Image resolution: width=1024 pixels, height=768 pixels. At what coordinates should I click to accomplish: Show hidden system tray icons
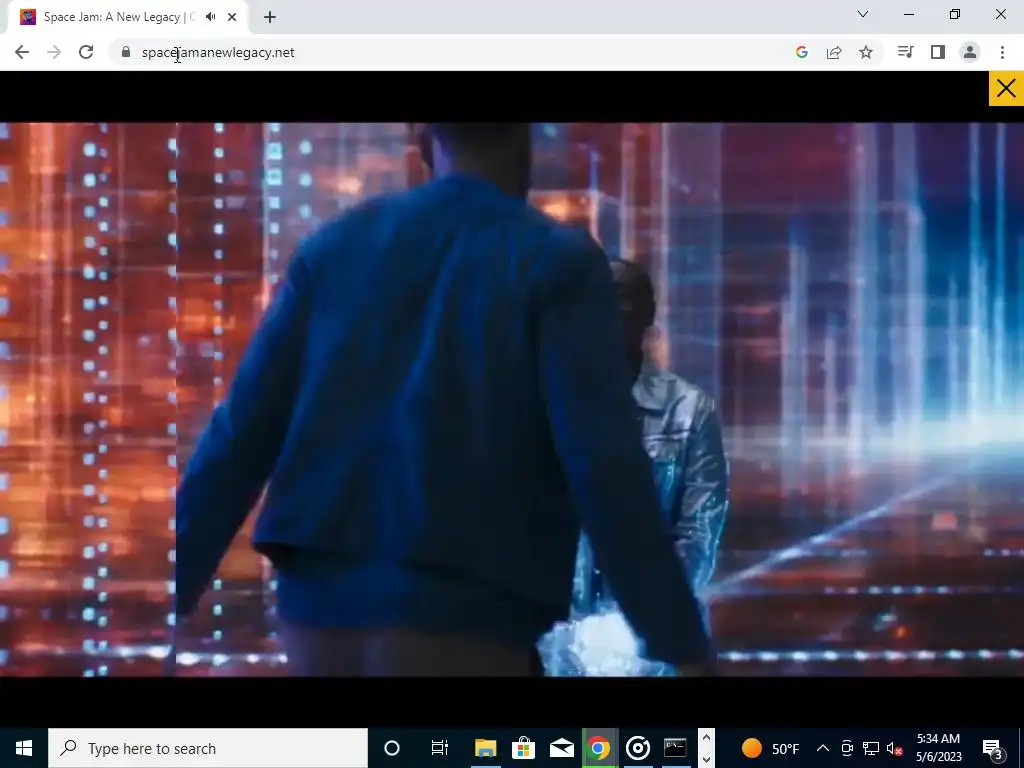[823, 748]
